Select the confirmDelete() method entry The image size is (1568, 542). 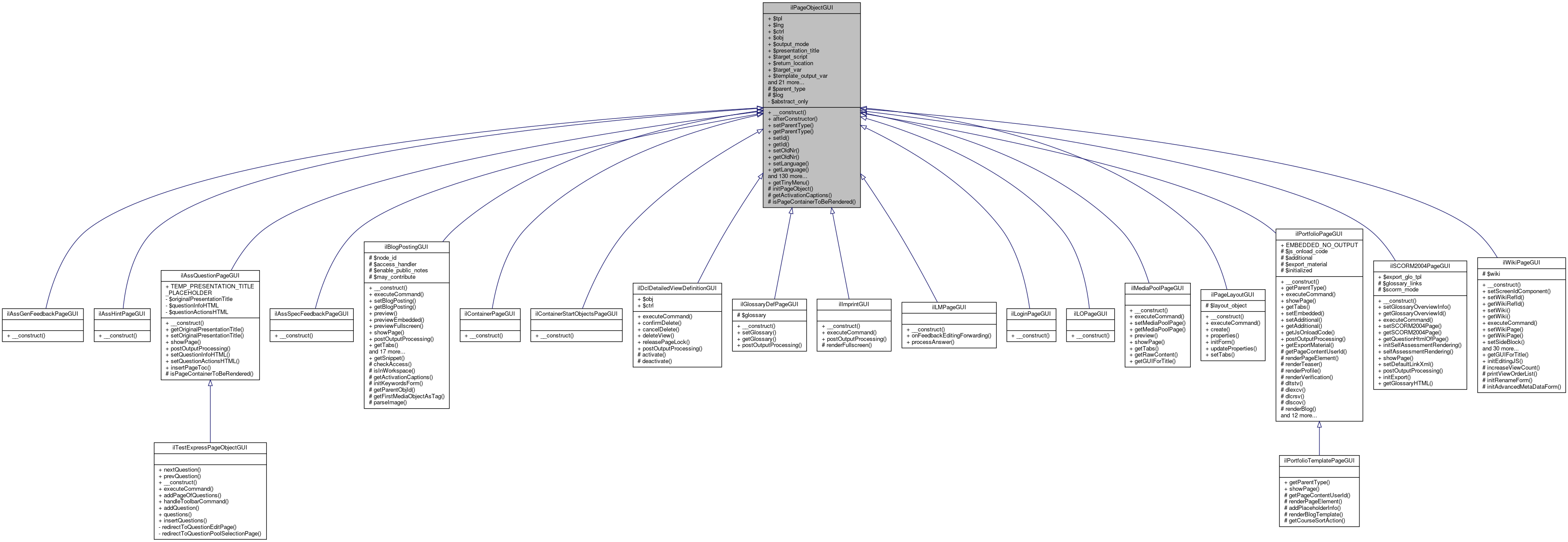click(660, 323)
